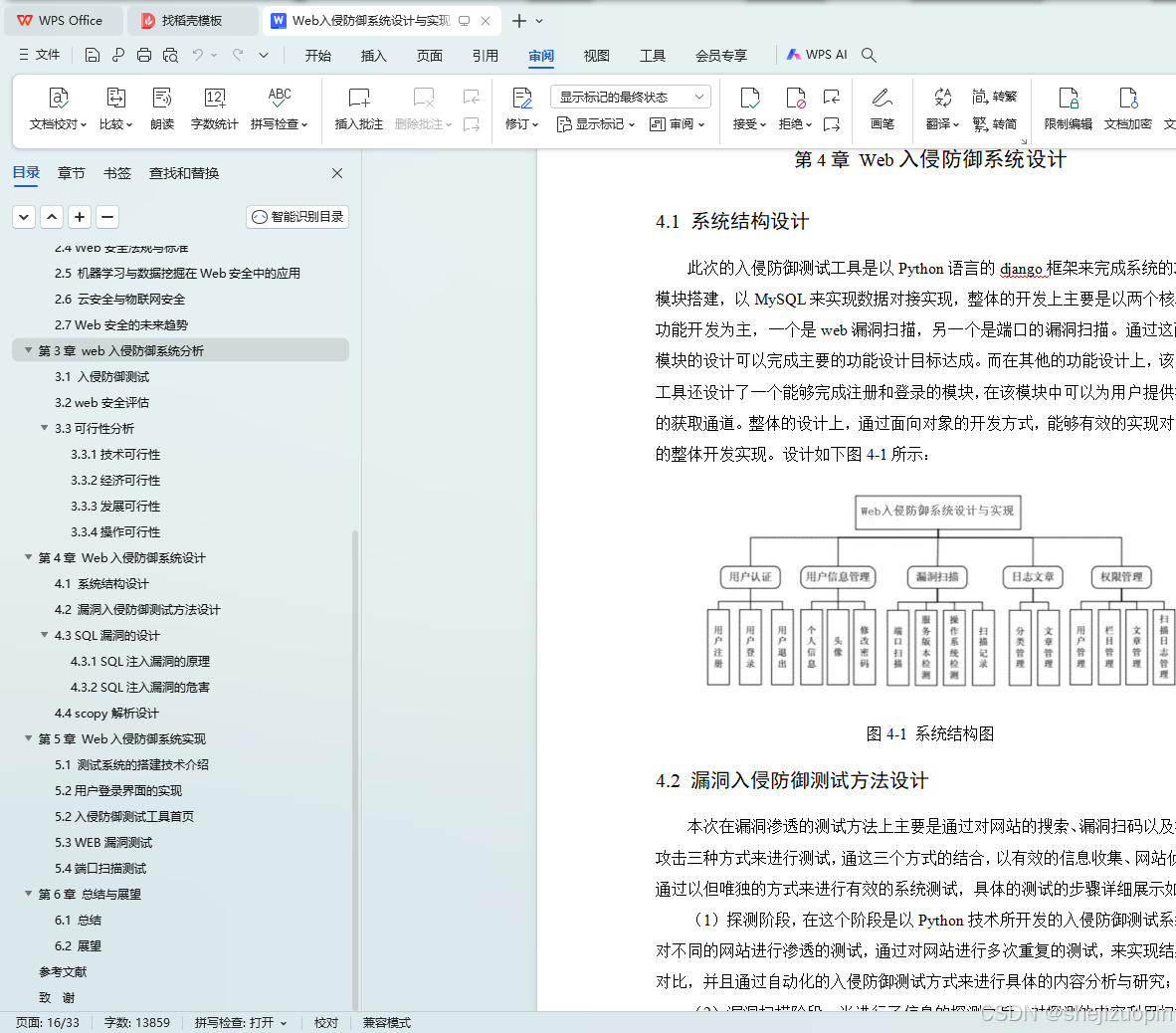Switch to the 找稻壳模板 tab
The width and height of the screenshot is (1176, 1033).
click(192, 21)
